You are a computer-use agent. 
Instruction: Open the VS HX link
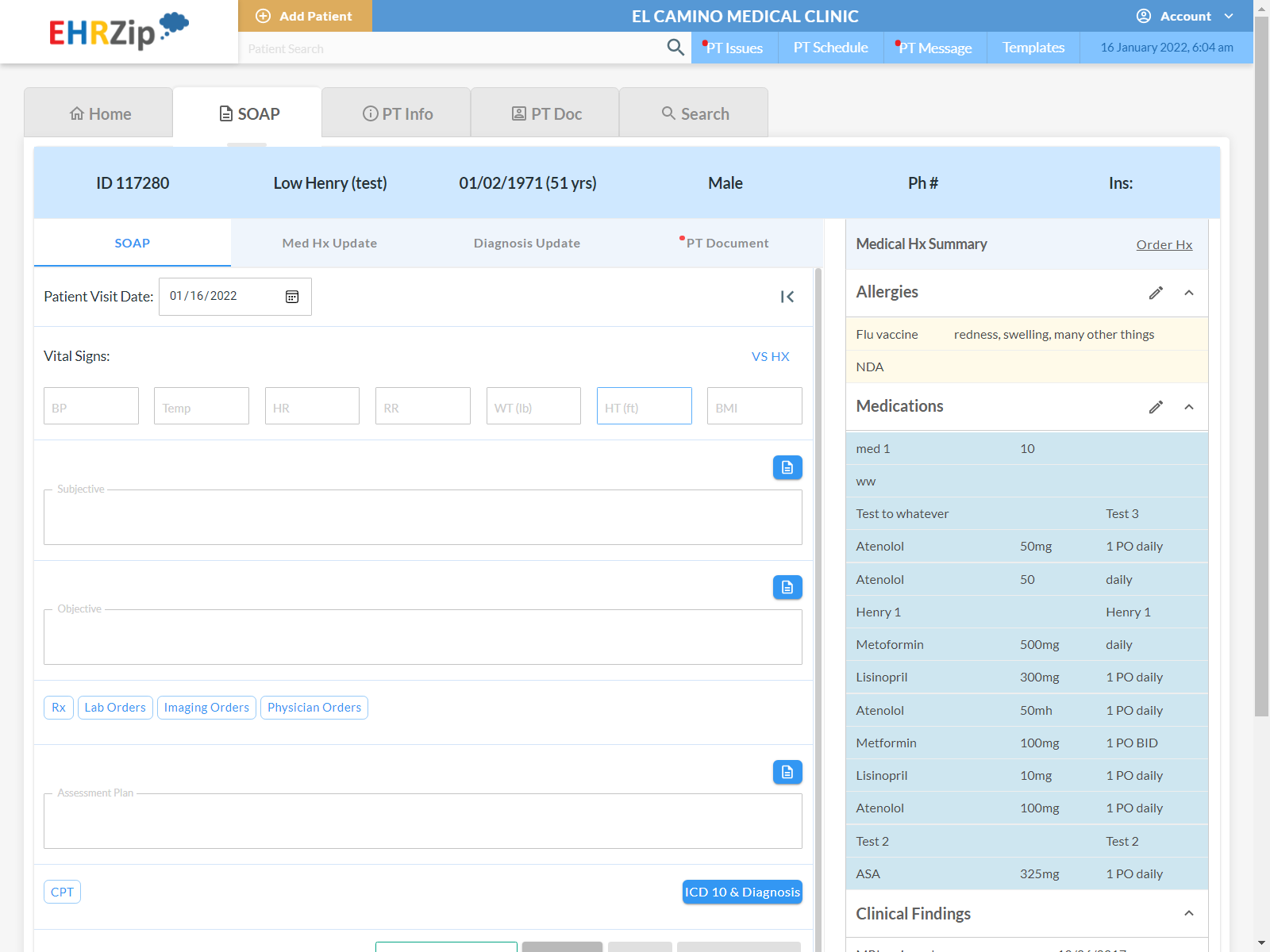pos(770,356)
